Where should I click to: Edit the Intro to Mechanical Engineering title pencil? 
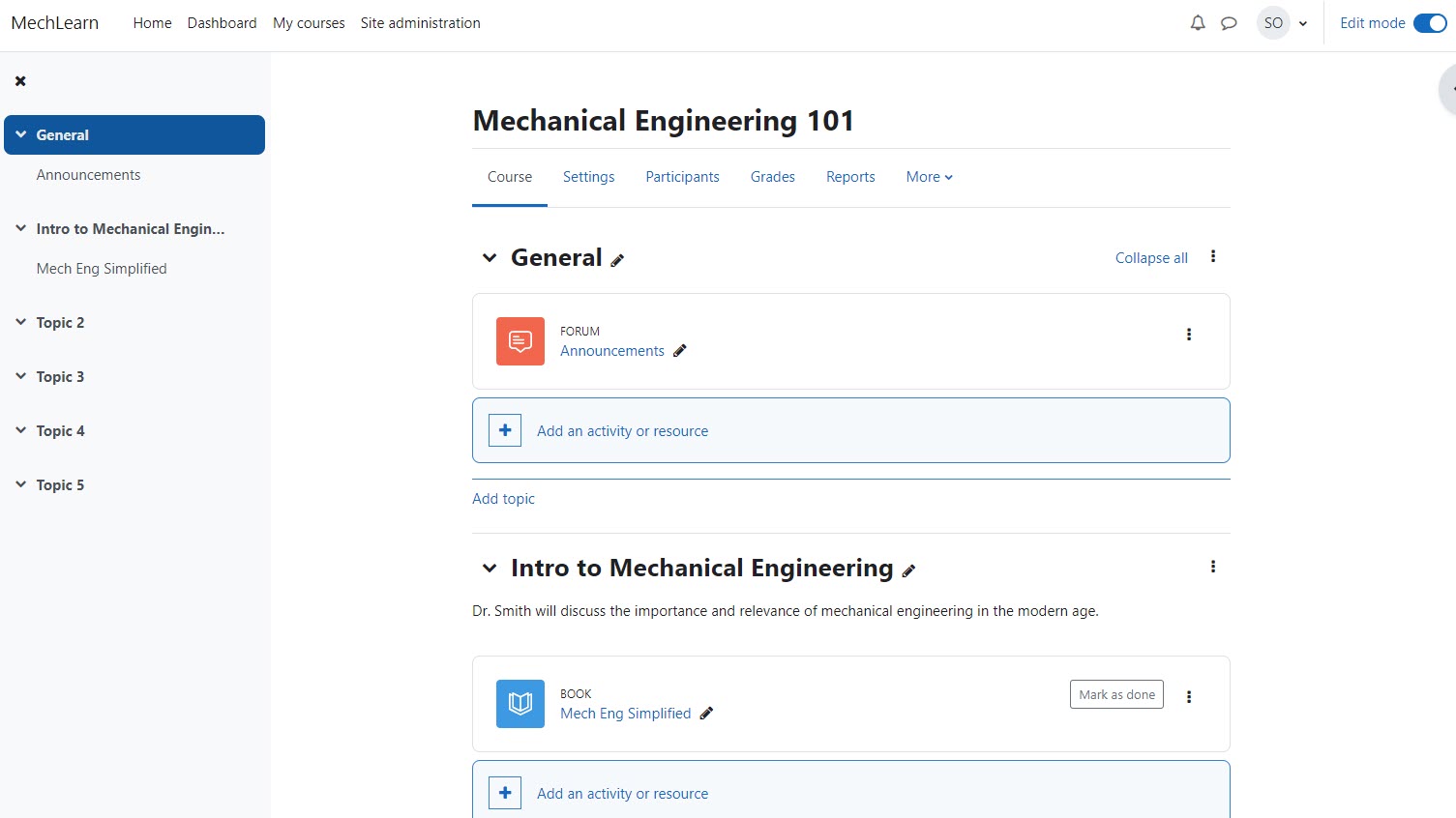point(908,571)
